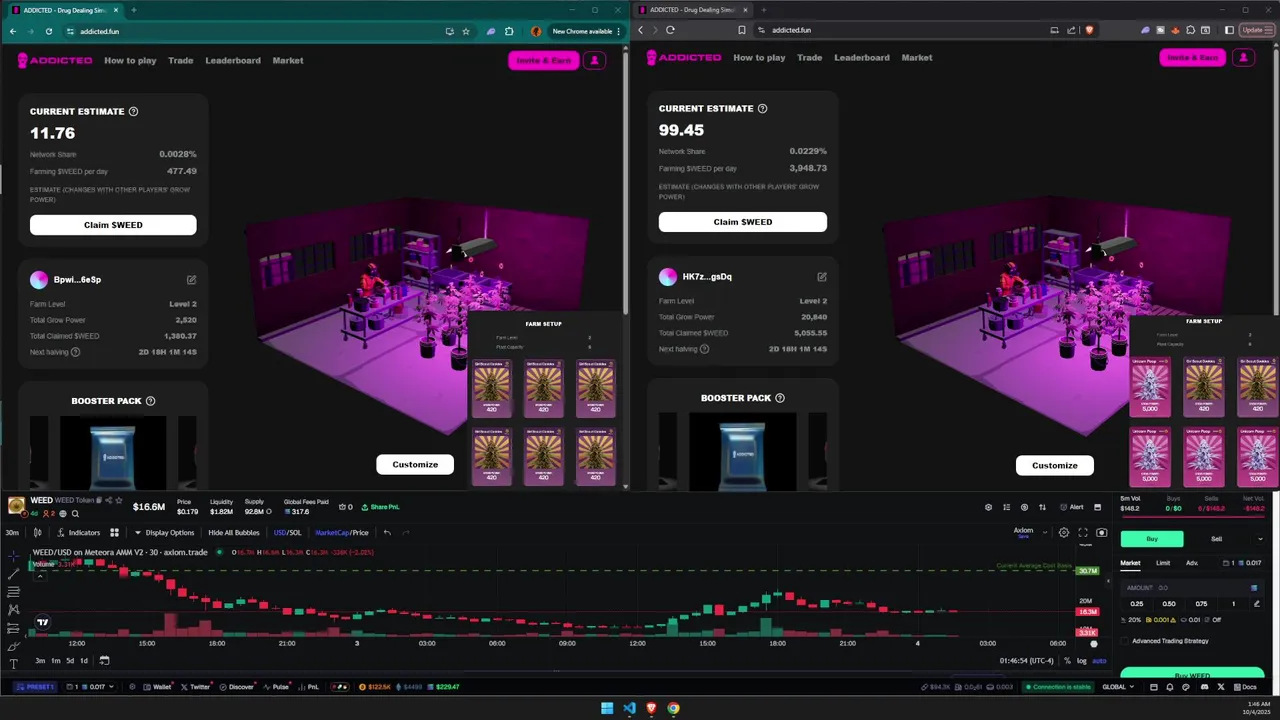Click Claim $WEED in right Brave window
1280x720 pixels.
pos(742,222)
